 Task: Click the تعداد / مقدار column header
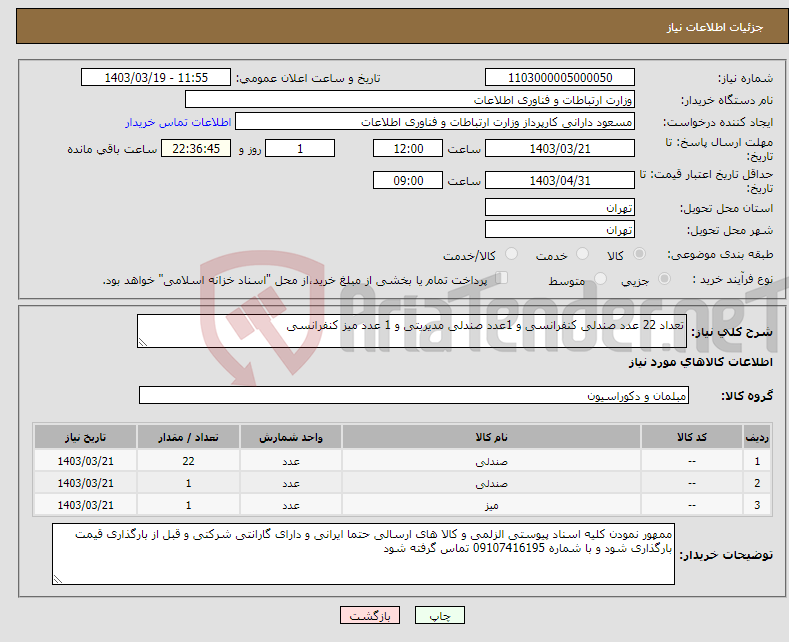pos(188,437)
